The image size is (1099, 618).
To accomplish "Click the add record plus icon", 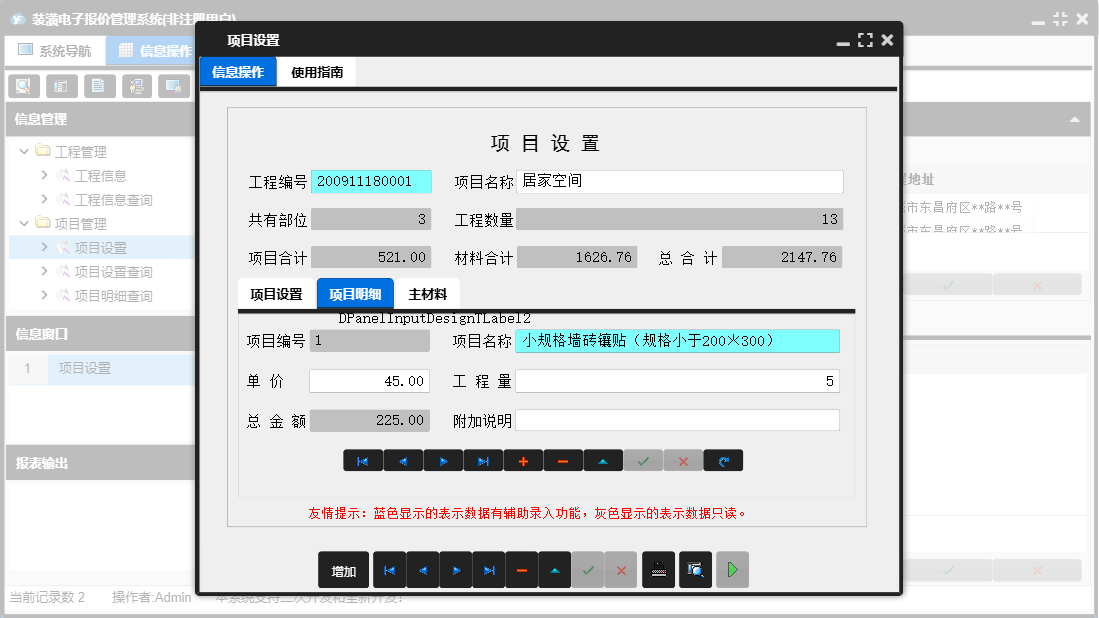I will tap(523, 460).
